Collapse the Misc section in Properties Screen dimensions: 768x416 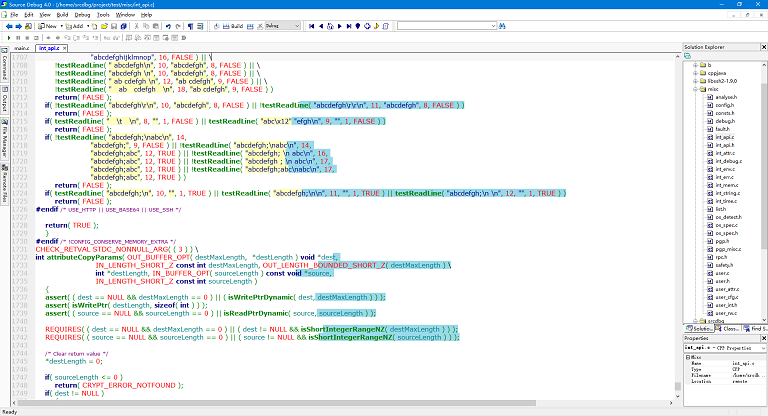click(x=689, y=356)
